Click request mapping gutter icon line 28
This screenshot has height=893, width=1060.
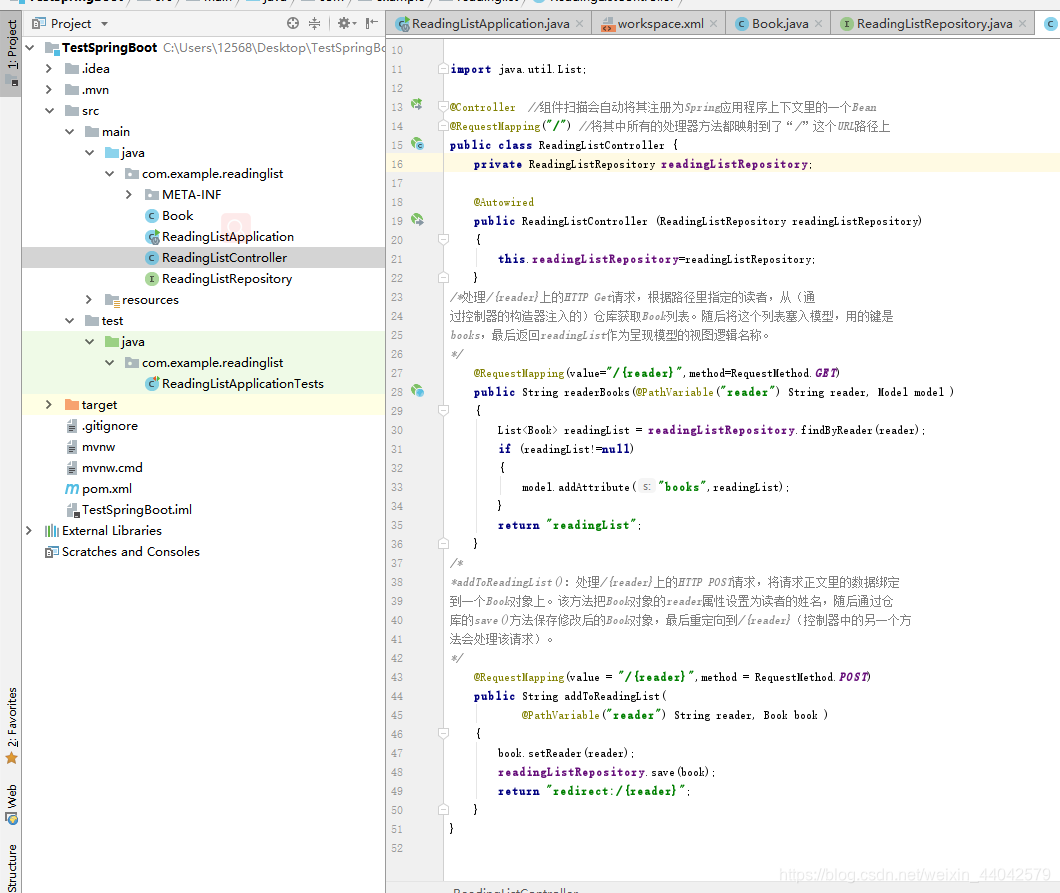click(418, 391)
